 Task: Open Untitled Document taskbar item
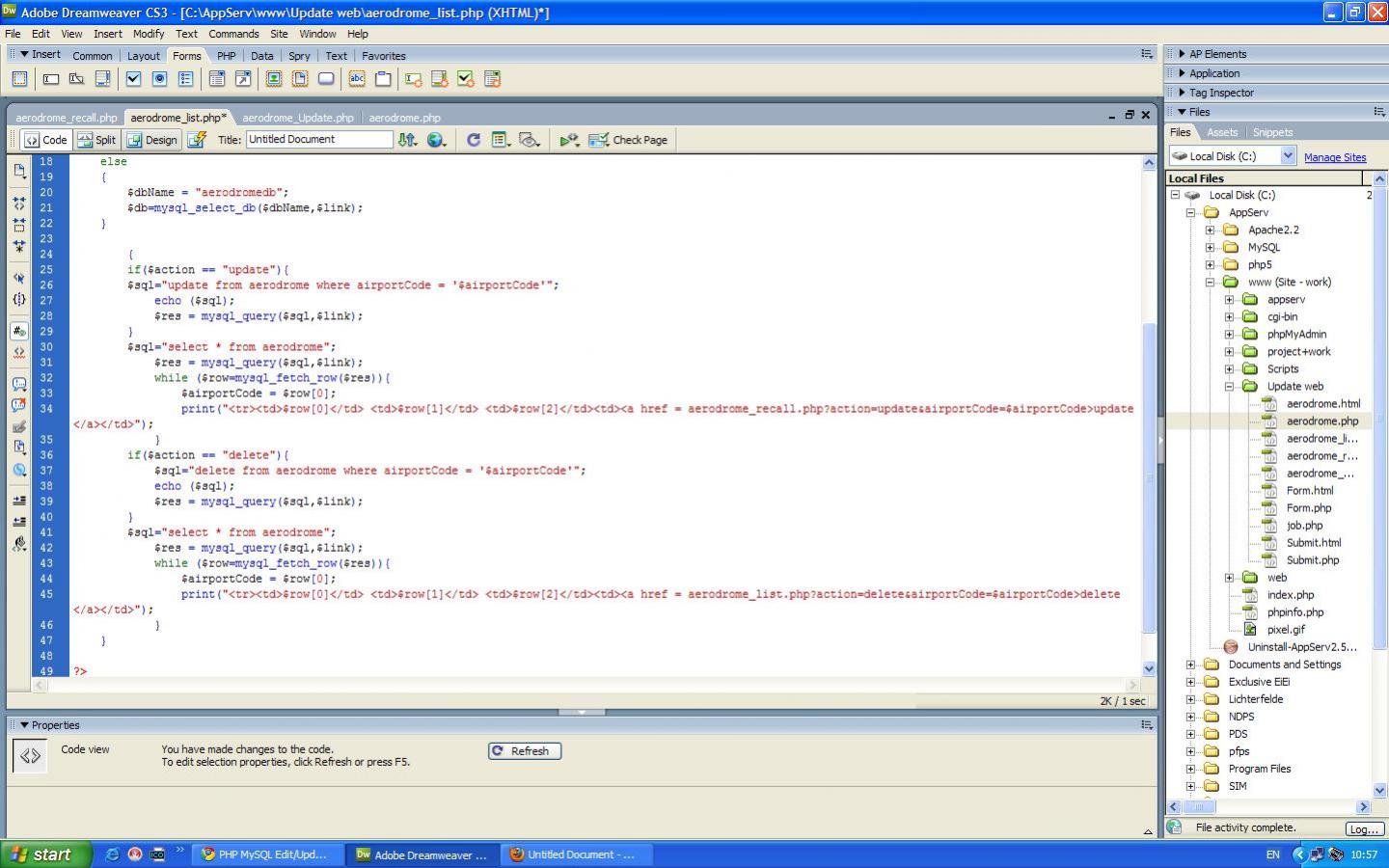point(578,854)
